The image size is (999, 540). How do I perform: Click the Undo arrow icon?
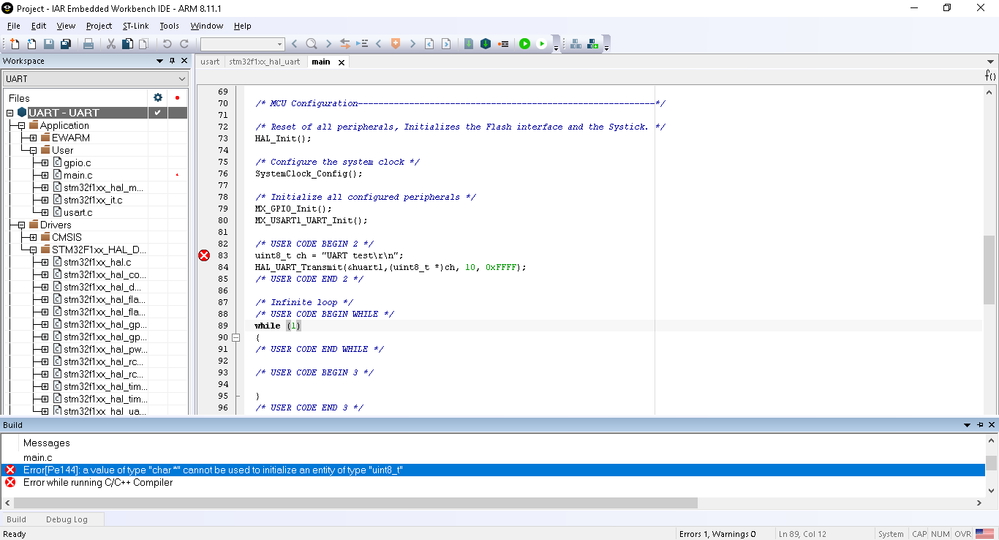(x=167, y=44)
